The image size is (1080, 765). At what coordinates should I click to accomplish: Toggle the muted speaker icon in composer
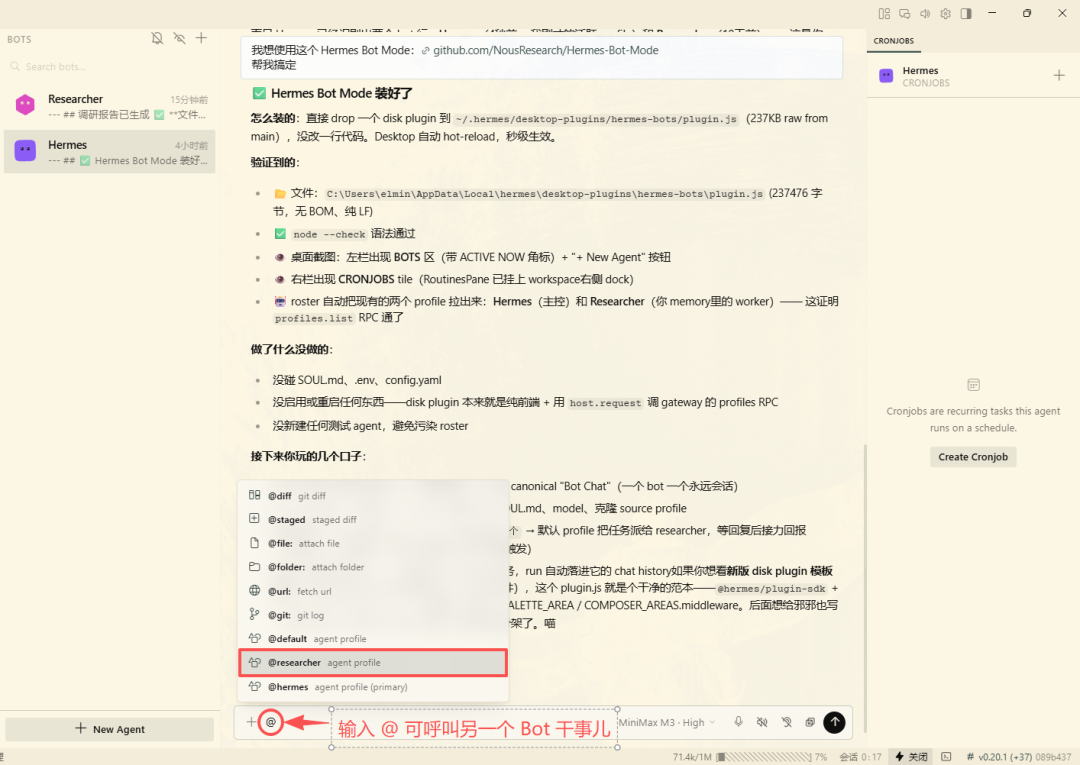point(762,722)
